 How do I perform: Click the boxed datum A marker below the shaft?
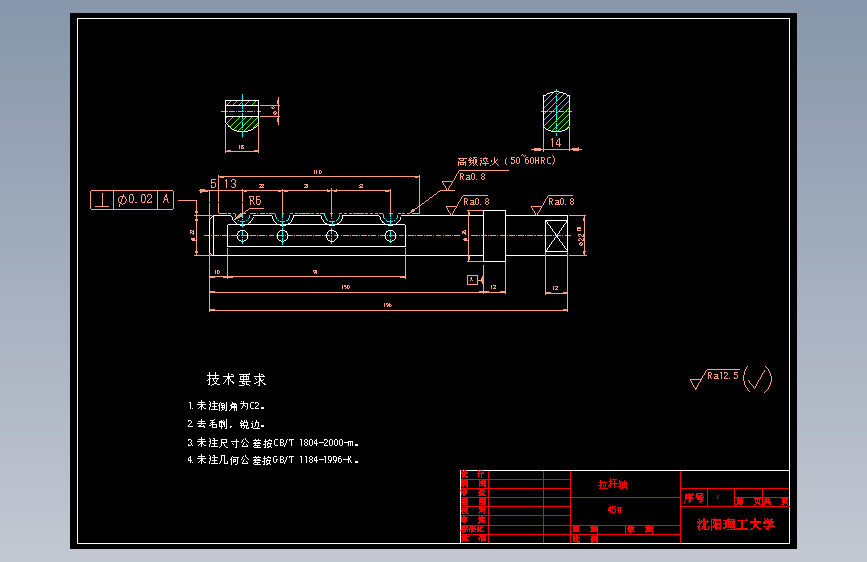coord(472,280)
